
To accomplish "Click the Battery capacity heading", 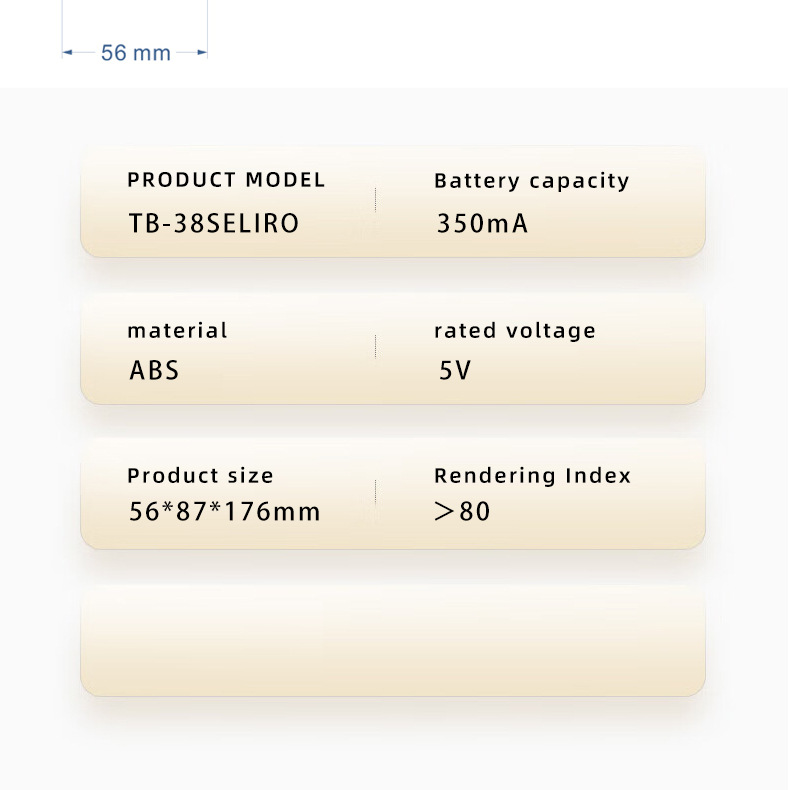I will click(x=531, y=181).
